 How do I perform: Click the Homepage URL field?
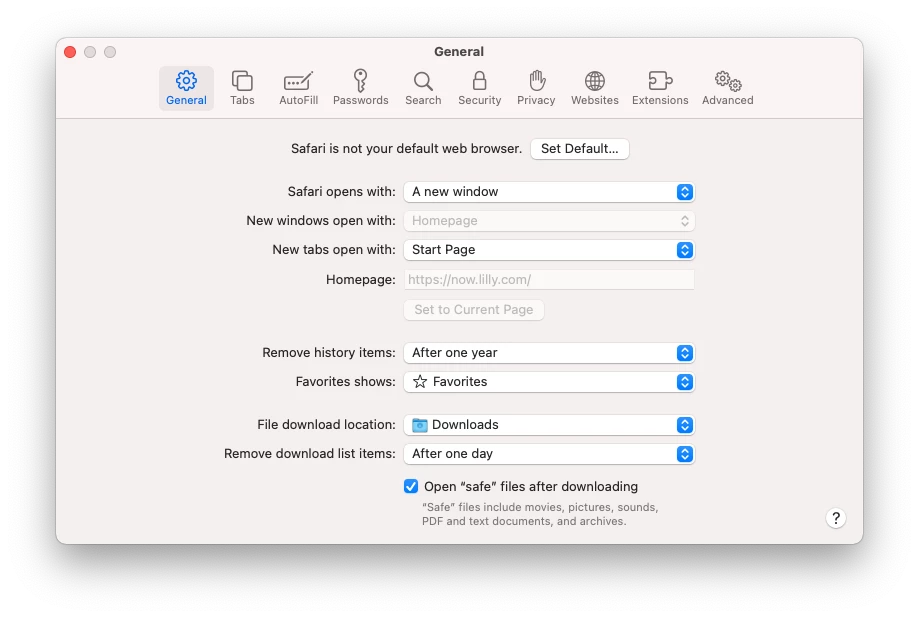(x=549, y=280)
